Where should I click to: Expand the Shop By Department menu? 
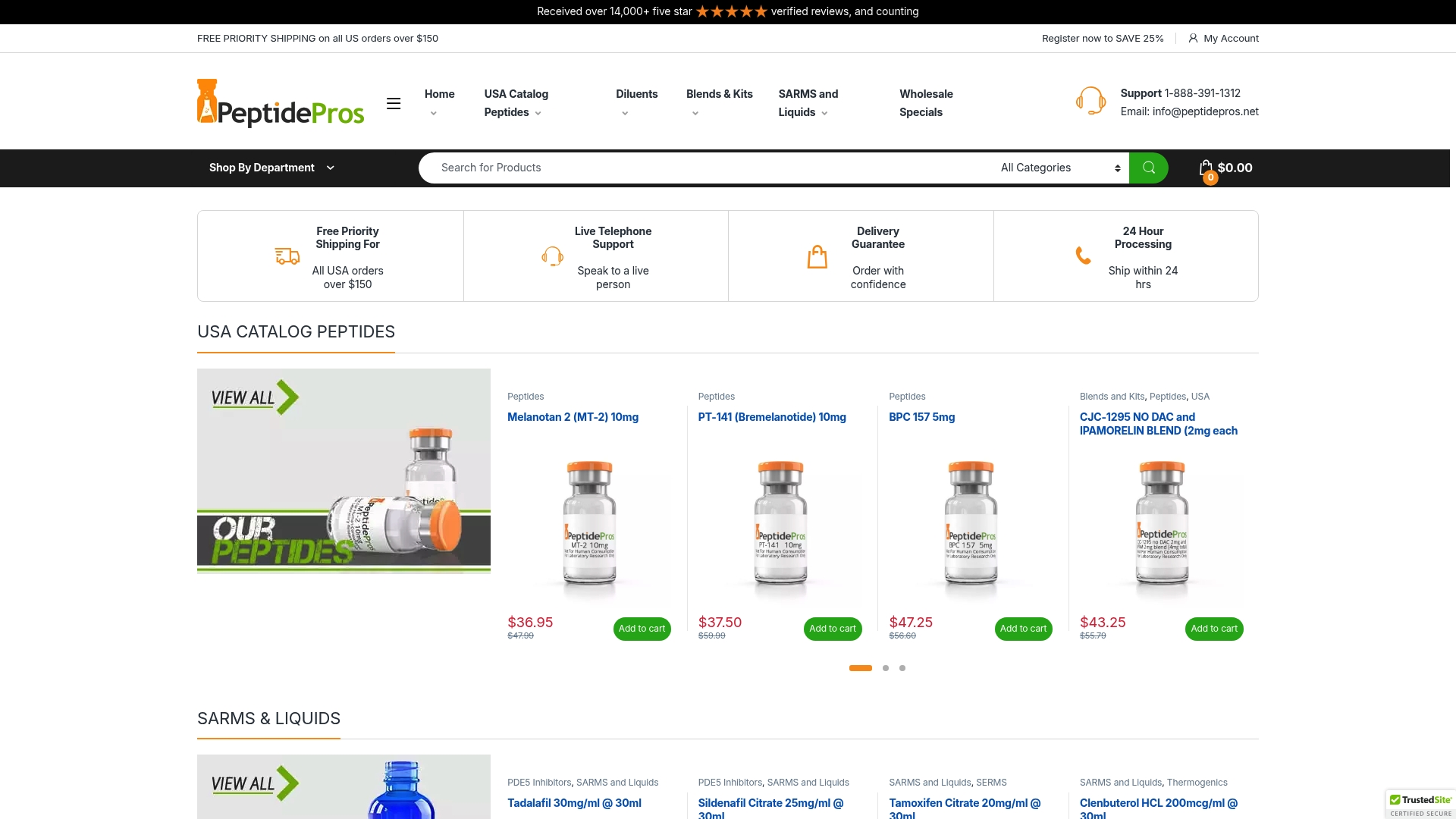pyautogui.click(x=271, y=168)
